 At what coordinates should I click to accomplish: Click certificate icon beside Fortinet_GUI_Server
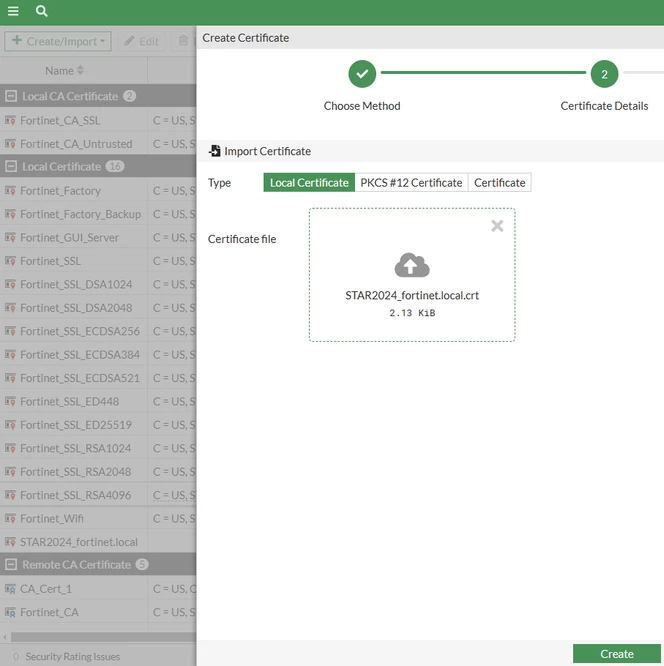[x=10, y=237]
